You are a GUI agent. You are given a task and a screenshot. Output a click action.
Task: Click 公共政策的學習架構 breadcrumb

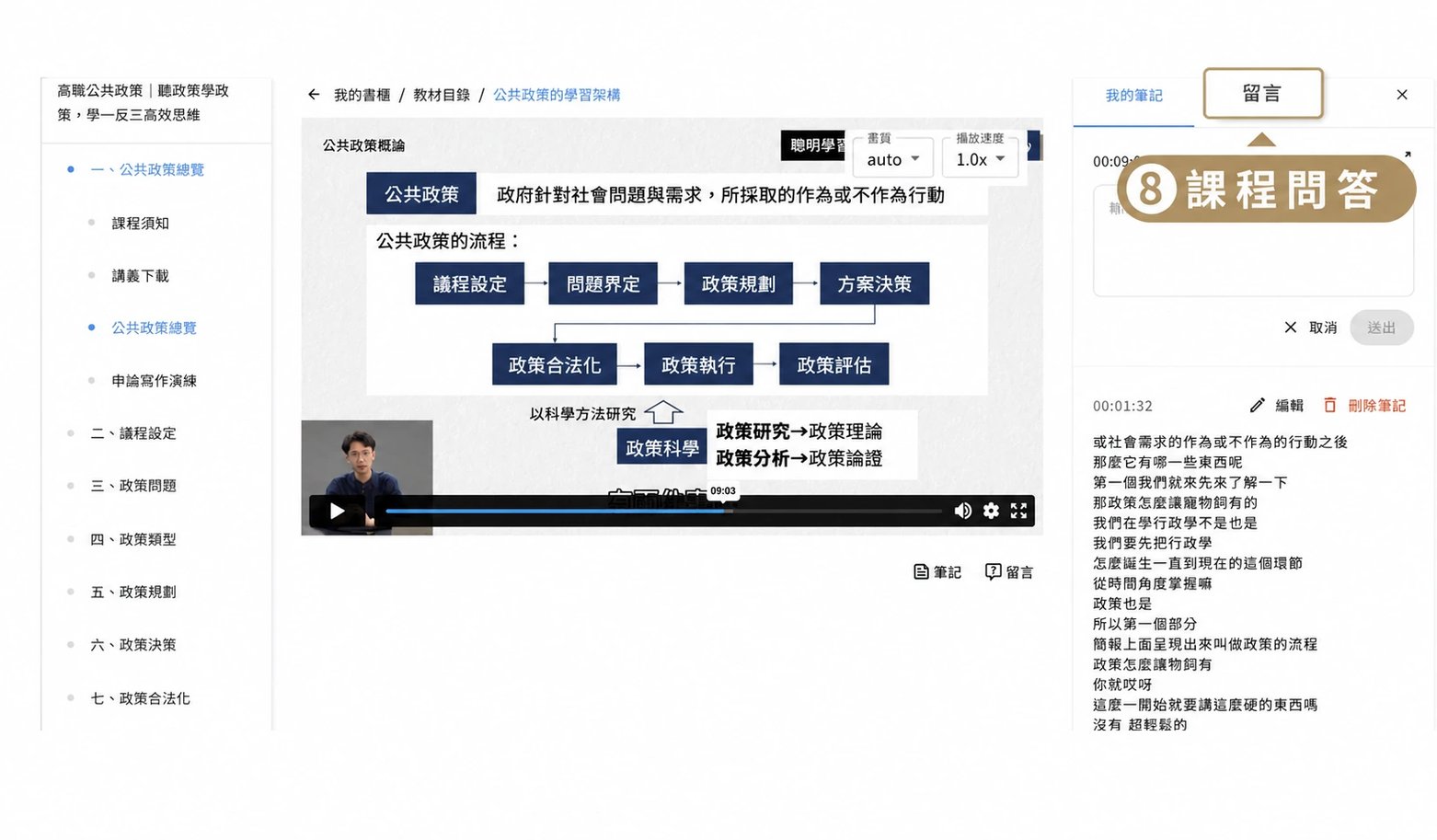point(557,95)
